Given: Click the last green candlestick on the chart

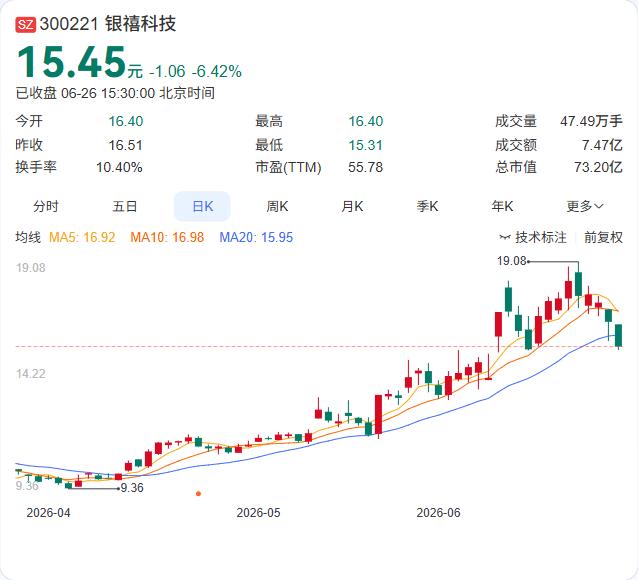Looking at the screenshot, I should [618, 335].
